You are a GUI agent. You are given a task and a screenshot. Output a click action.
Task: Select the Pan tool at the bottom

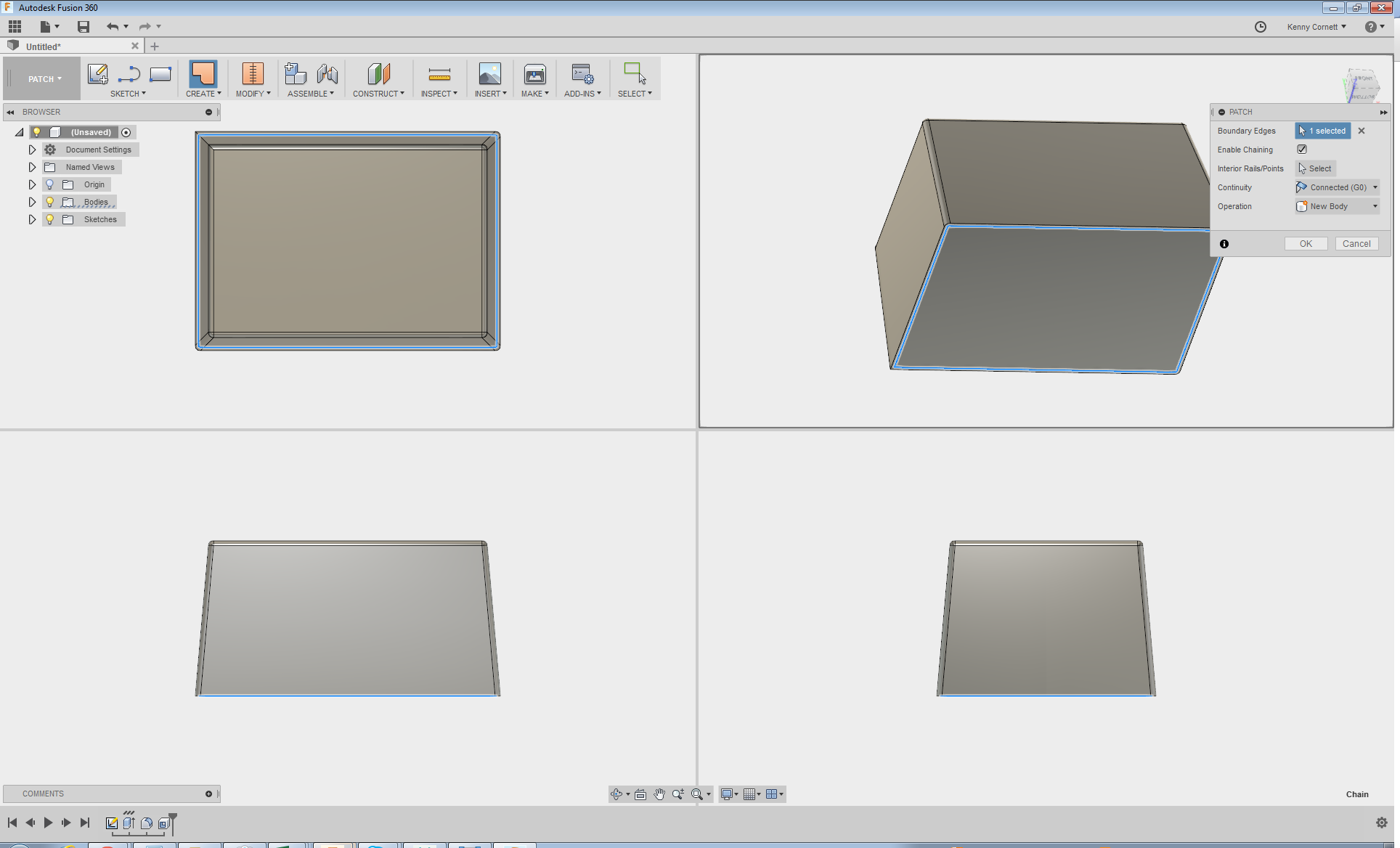click(x=659, y=794)
